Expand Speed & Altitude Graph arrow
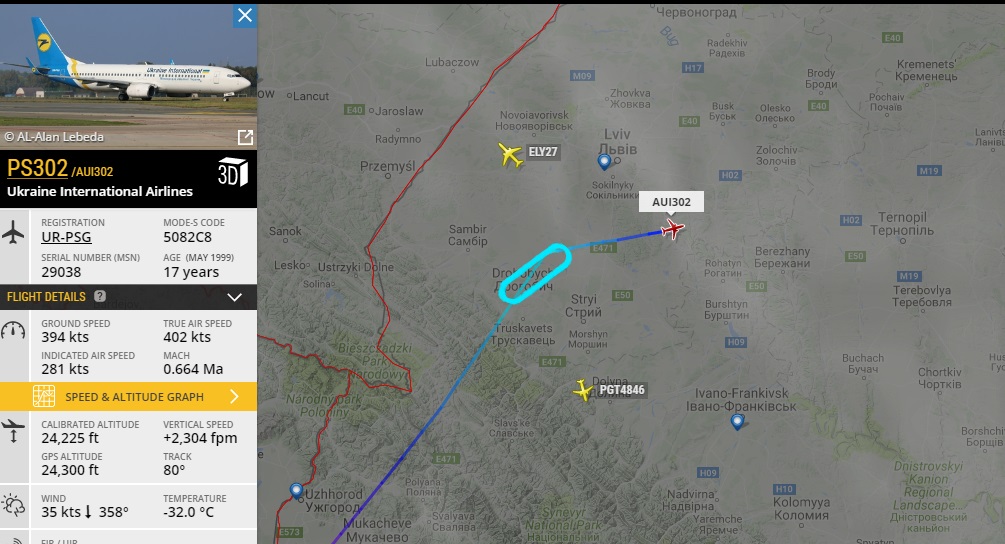This screenshot has width=1005, height=544. tap(235, 397)
